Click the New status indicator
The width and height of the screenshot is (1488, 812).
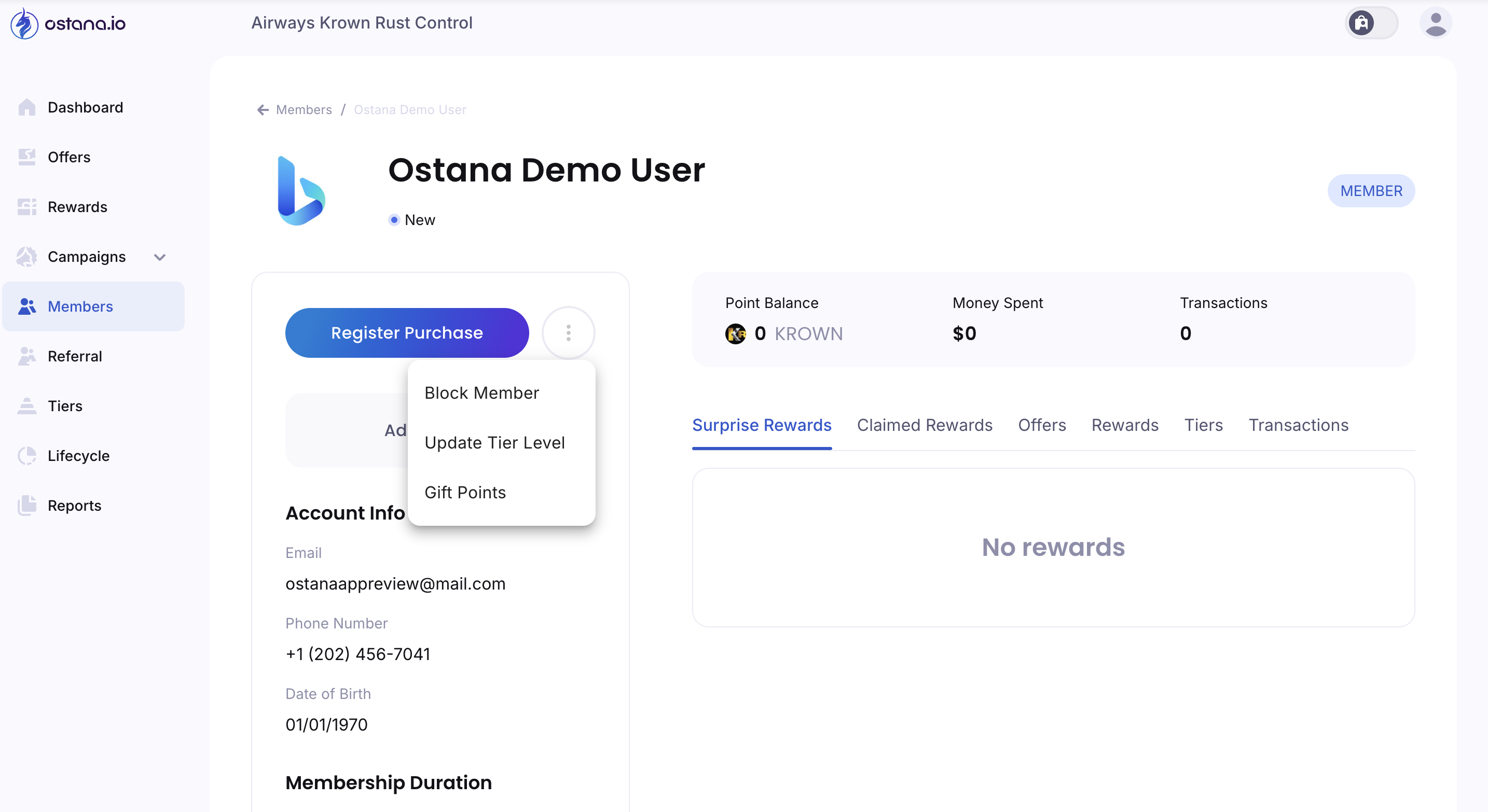[412, 220]
